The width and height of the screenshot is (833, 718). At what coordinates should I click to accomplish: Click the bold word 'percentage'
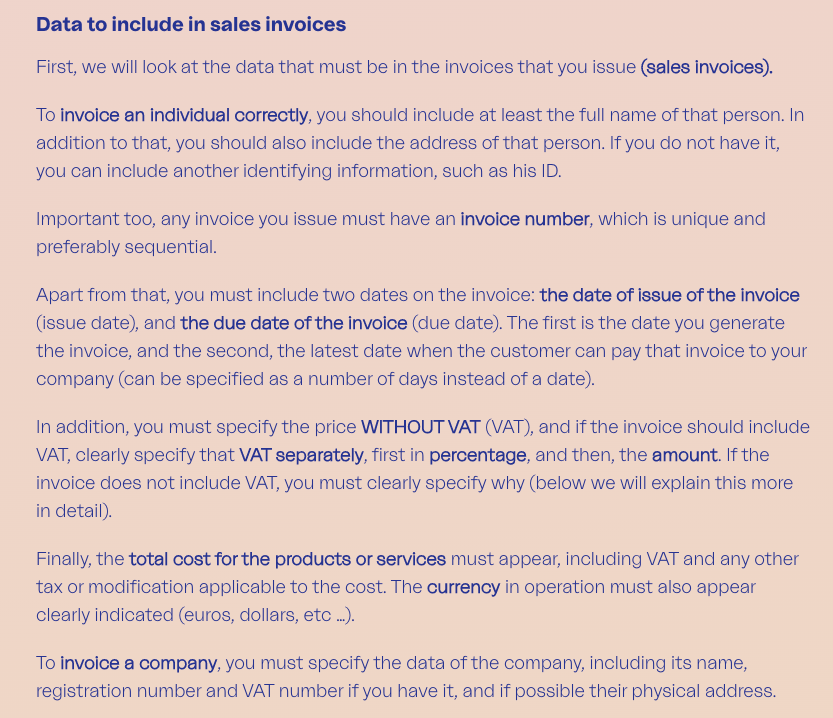point(478,455)
